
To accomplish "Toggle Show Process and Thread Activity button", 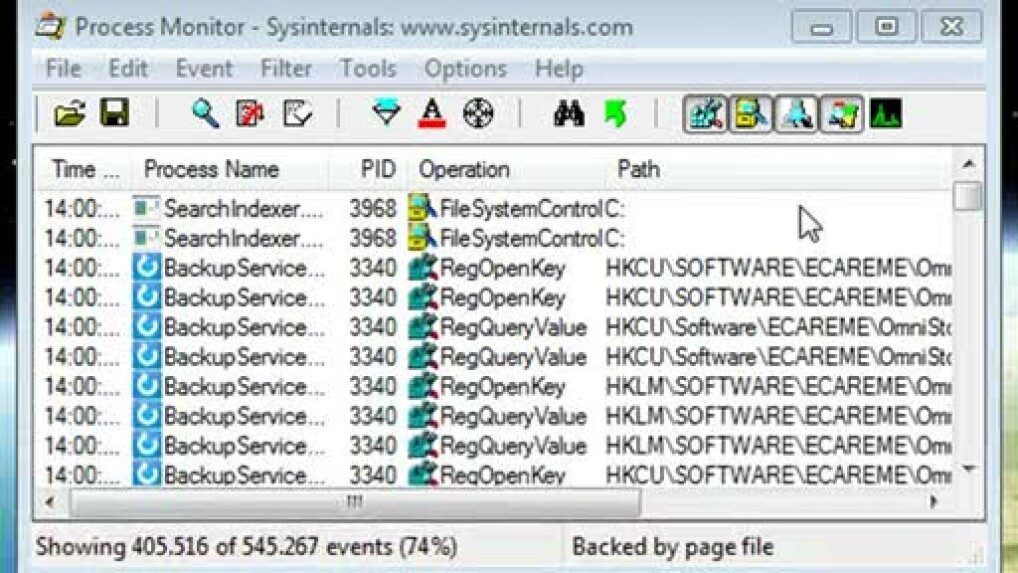I will pyautogui.click(x=841, y=114).
